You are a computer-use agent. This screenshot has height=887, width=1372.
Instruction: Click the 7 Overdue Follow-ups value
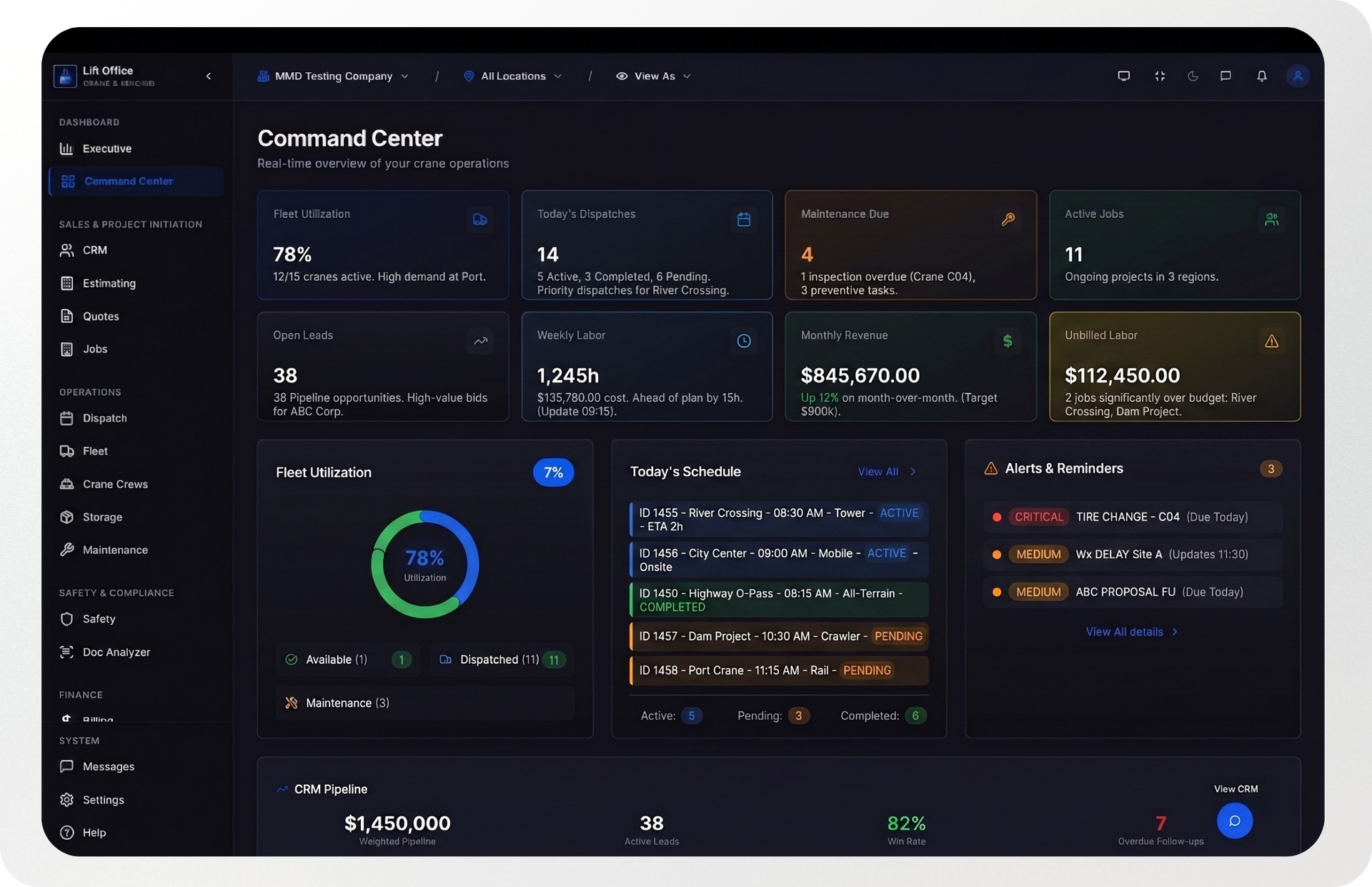coord(1160,823)
